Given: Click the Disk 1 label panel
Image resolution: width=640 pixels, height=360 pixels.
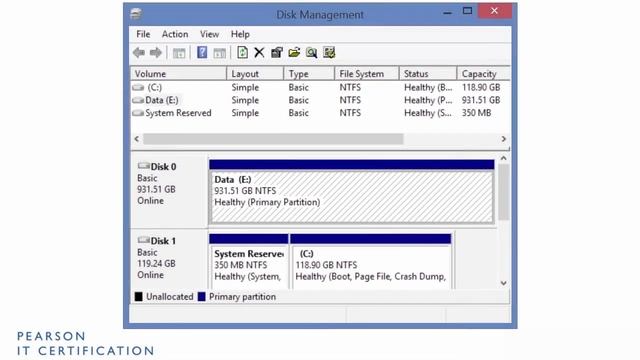Looking at the screenshot, I should tap(169, 260).
